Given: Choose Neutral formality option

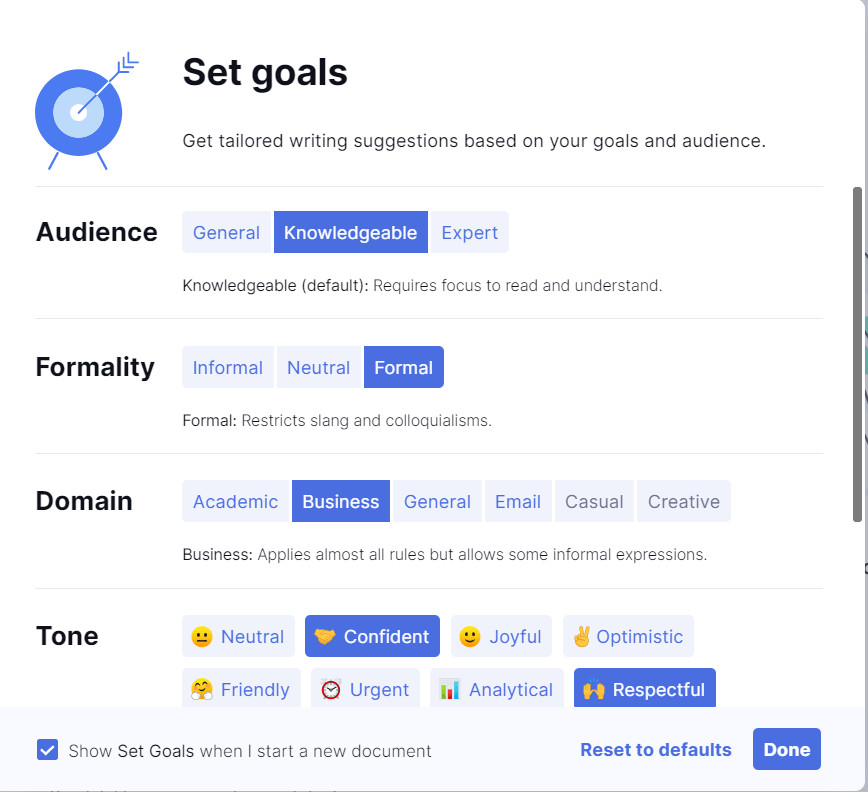Looking at the screenshot, I should (318, 367).
